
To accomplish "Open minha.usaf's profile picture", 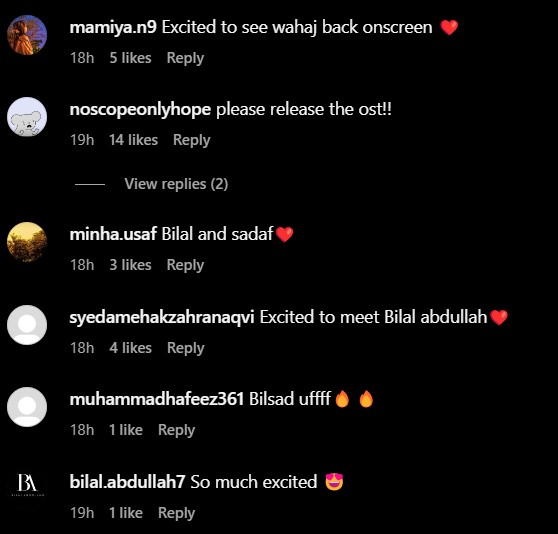I will pyautogui.click(x=27, y=242).
